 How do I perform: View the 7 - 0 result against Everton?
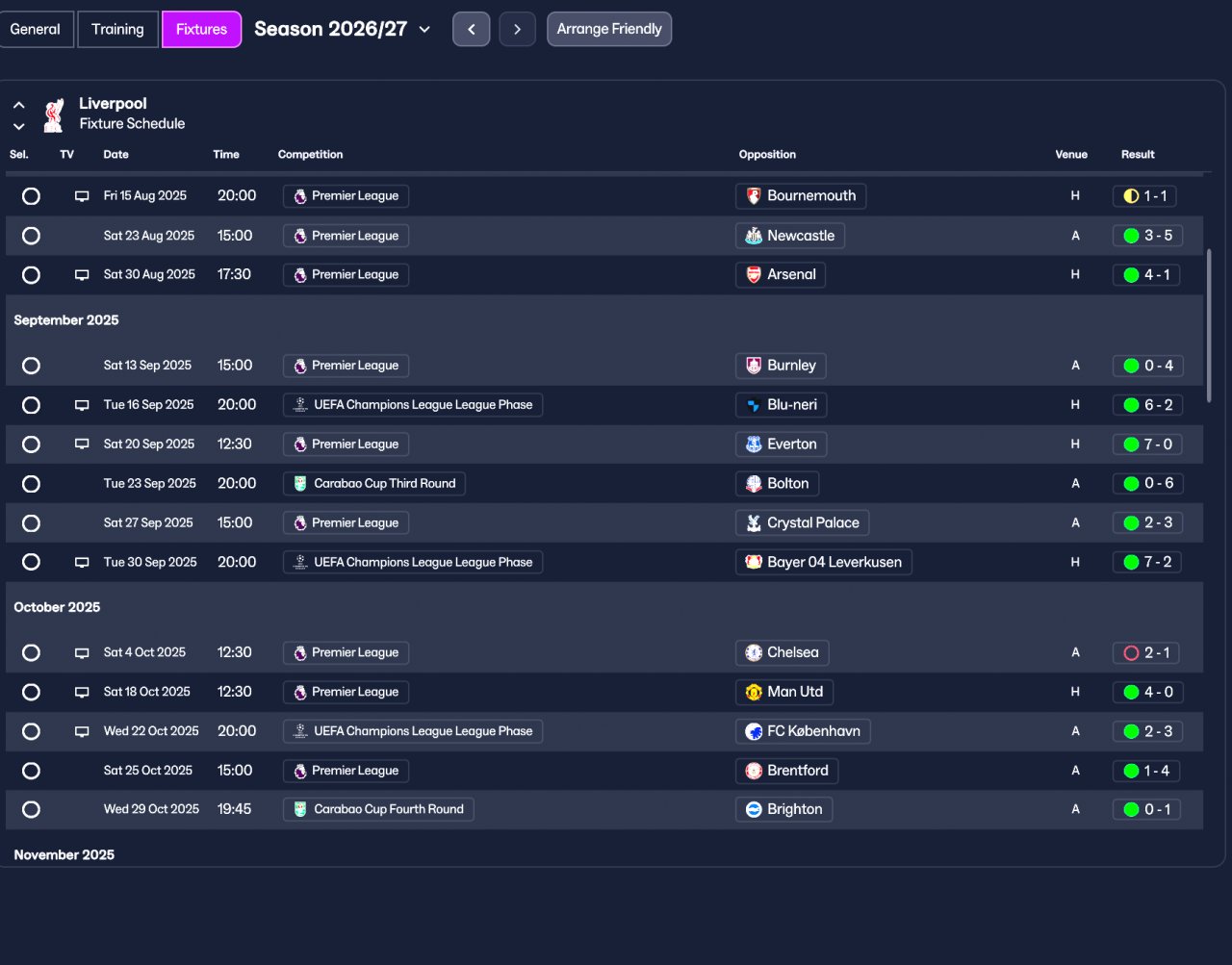pos(1147,444)
